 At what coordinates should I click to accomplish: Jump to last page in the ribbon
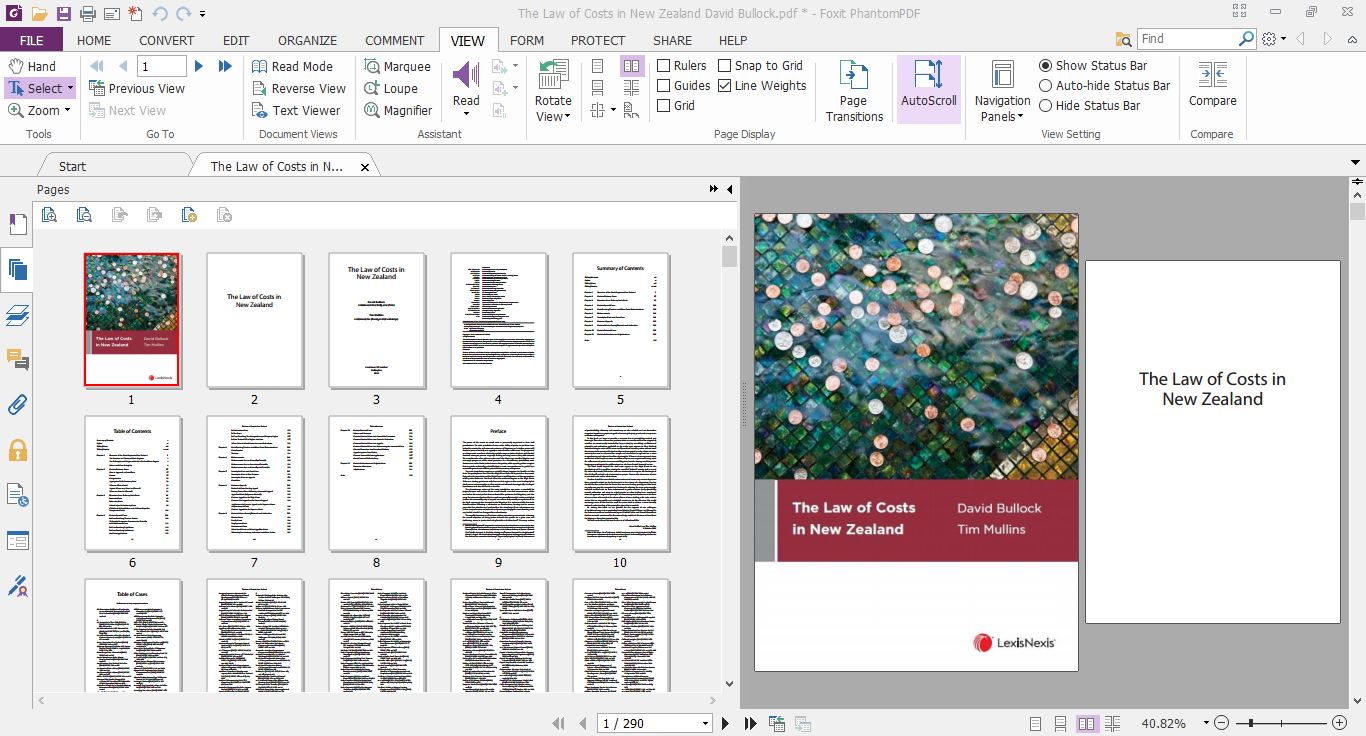click(x=225, y=66)
